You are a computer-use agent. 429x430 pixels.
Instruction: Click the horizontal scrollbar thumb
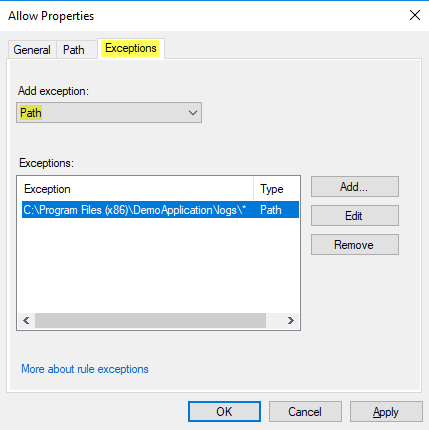(151, 321)
